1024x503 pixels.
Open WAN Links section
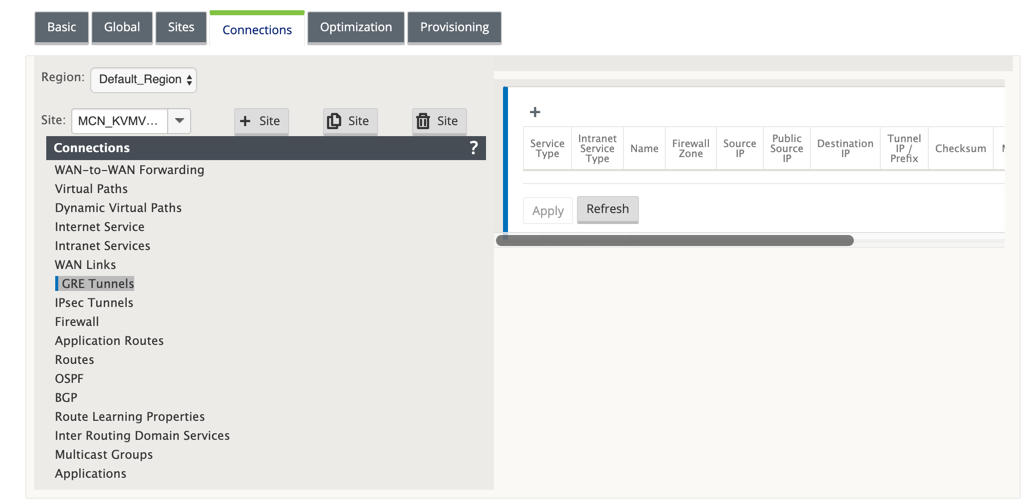pos(86,265)
